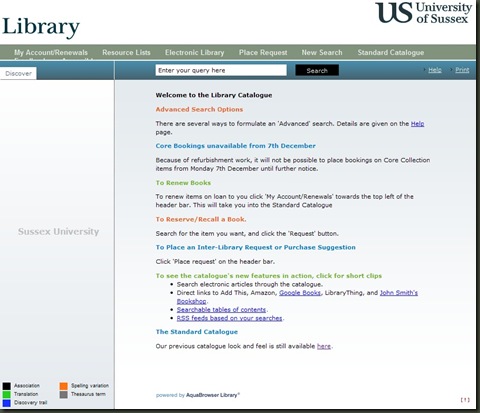
Task: Click the University of Sussex logo
Action: (x=423, y=13)
